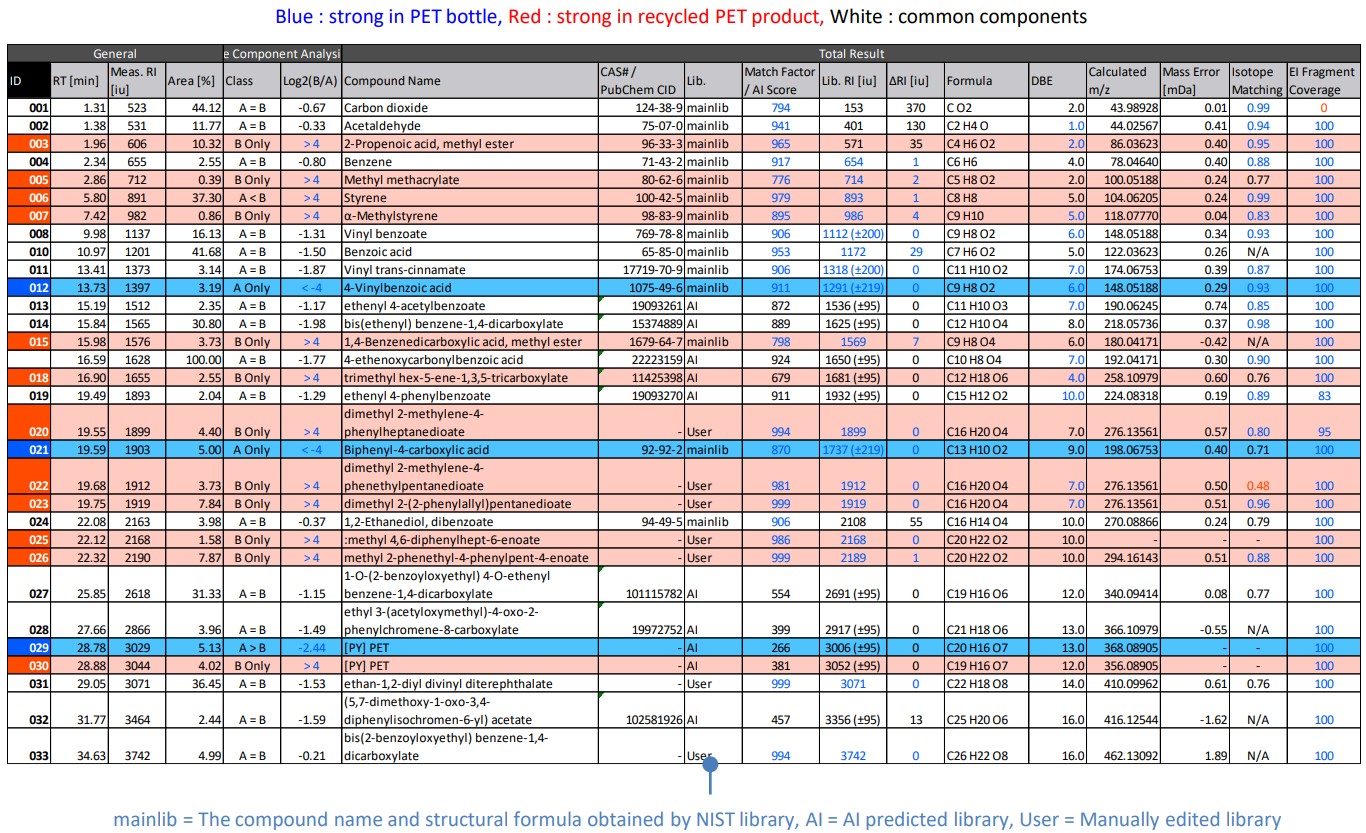Click '1,4-Benzenedicarboxylic acid, methyl ester' cell
This screenshot has height=833, width=1366.
469,341
